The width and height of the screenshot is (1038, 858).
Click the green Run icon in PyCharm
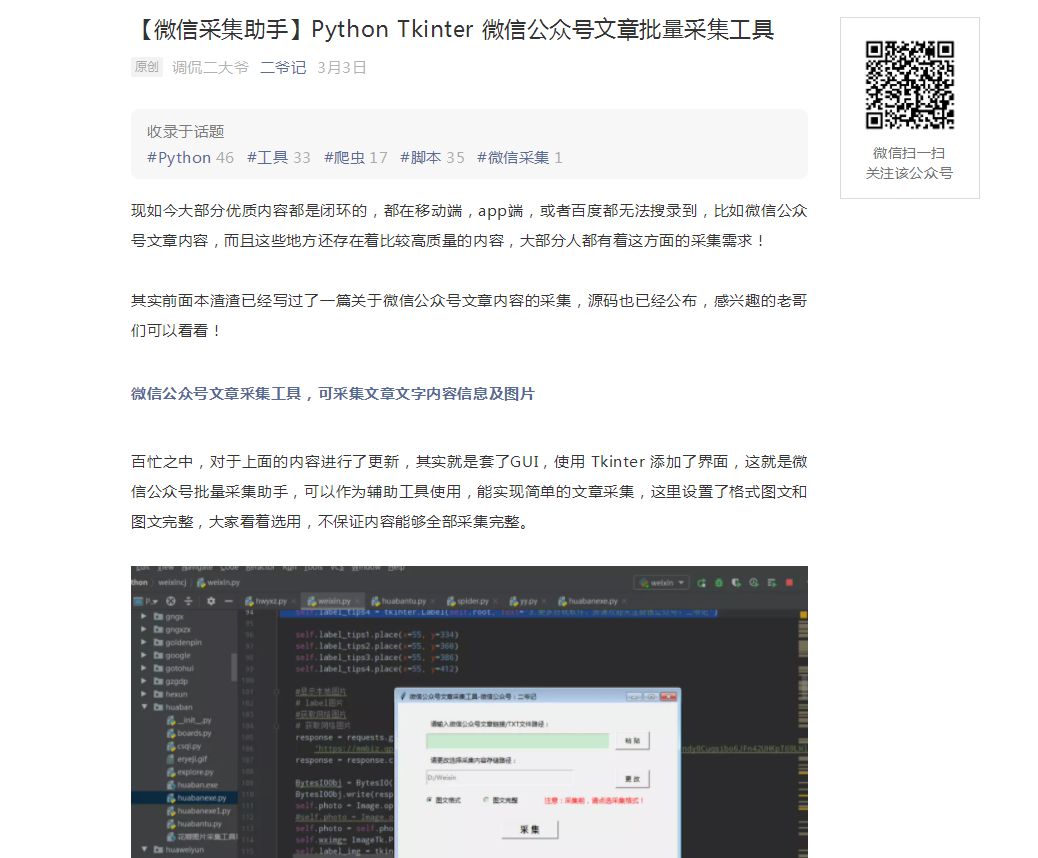[702, 583]
